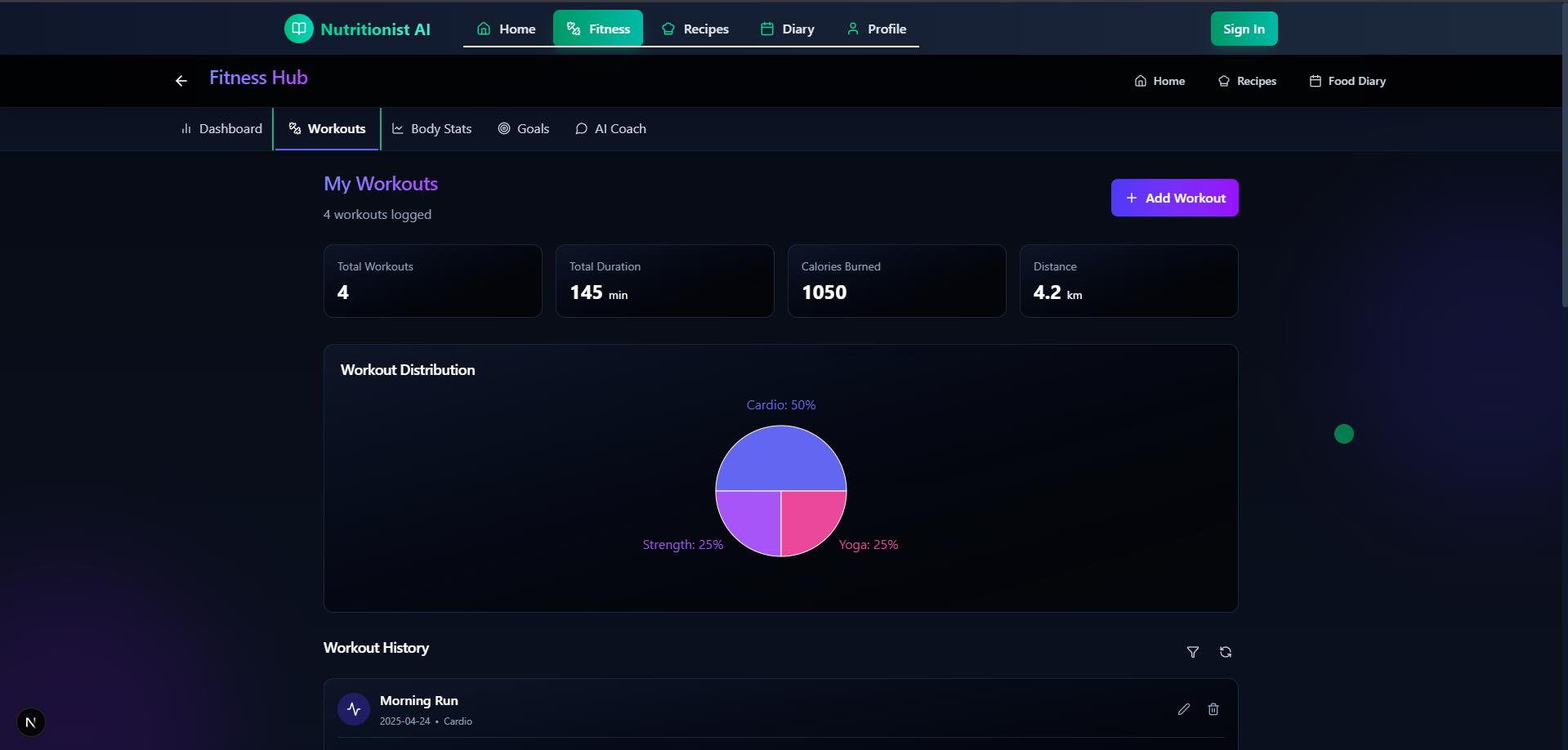Image resolution: width=1568 pixels, height=750 pixels.
Task: Click the "Strength: 25%" chart label
Action: (683, 545)
